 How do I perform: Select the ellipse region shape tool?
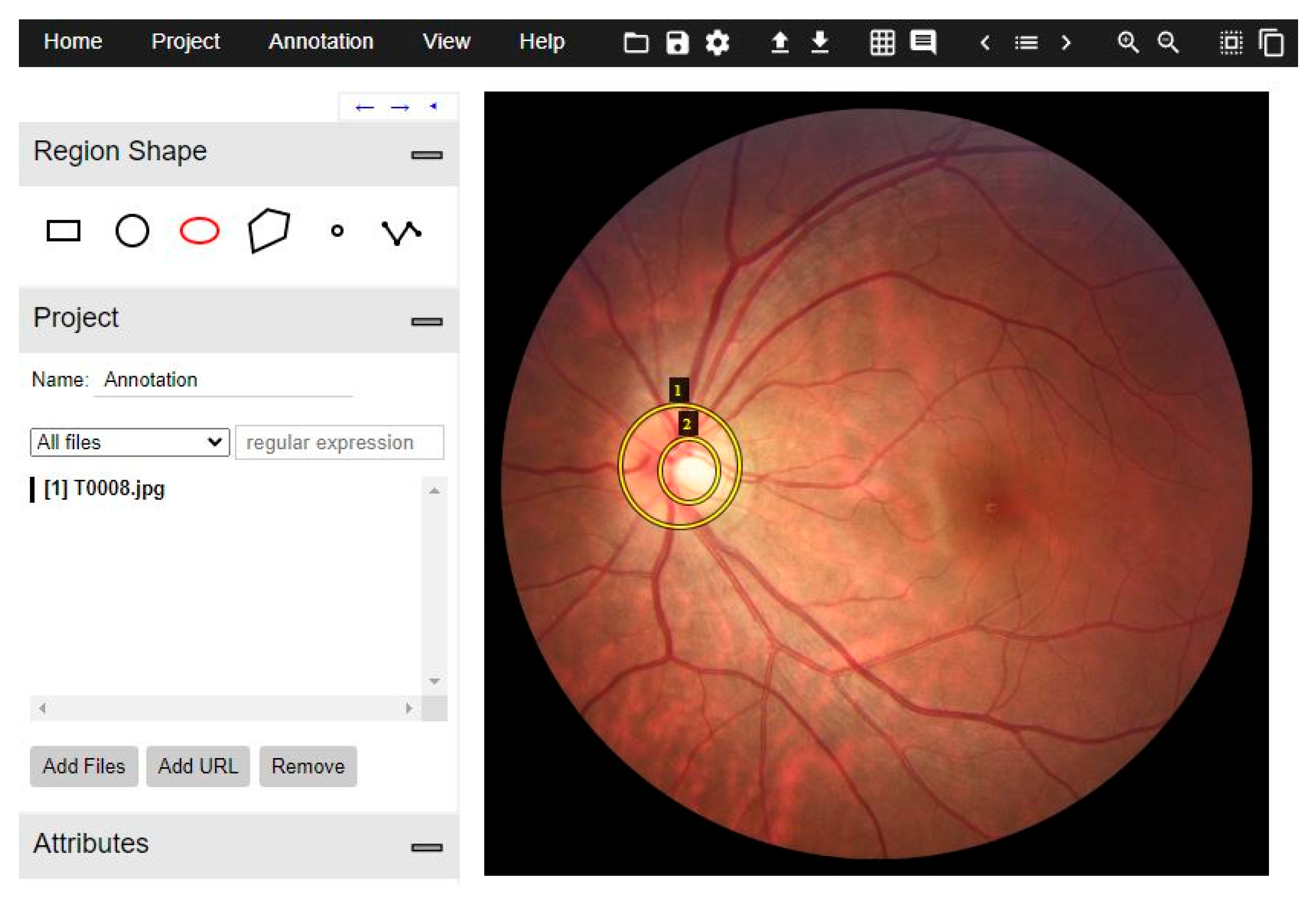200,231
